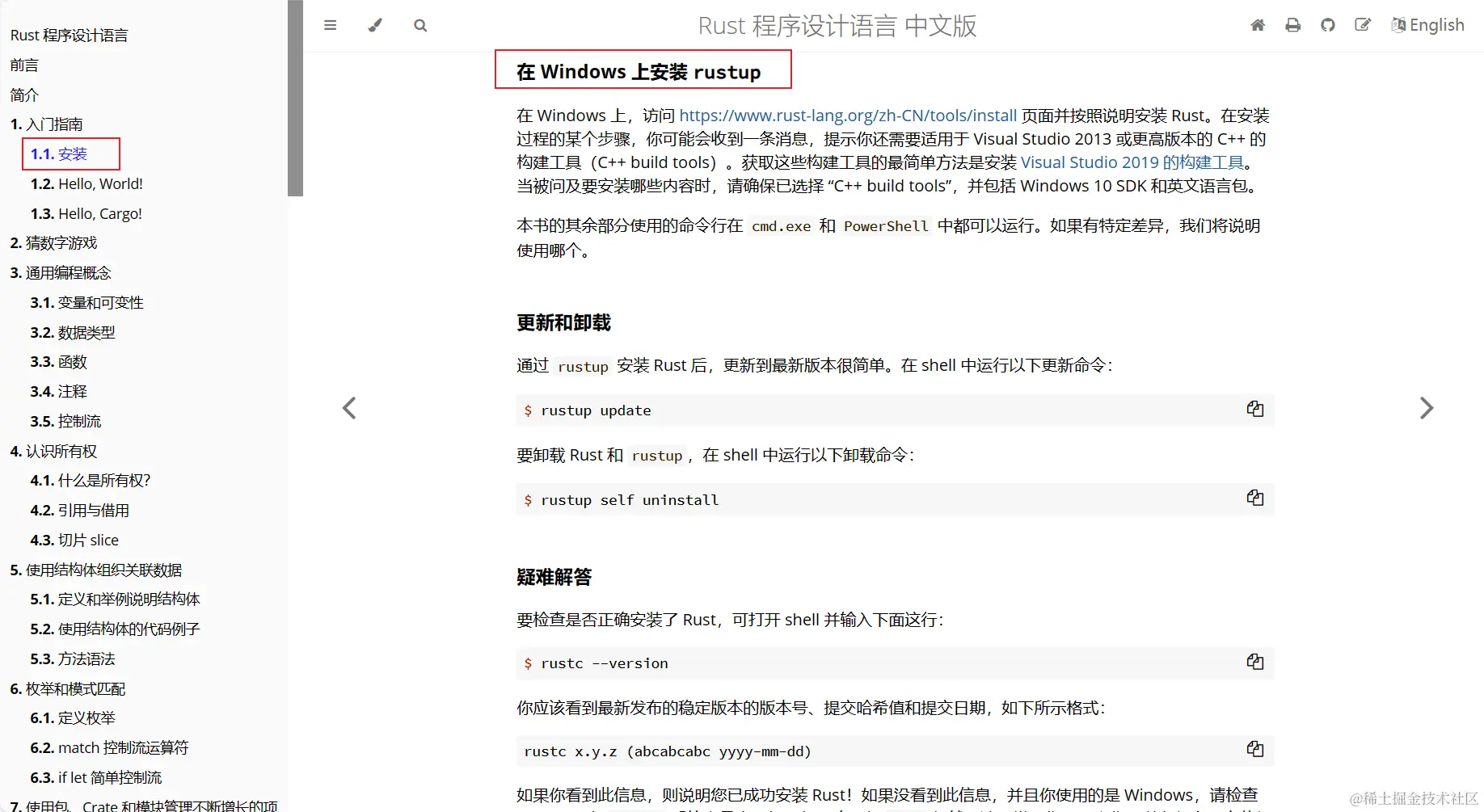Open section '4.2. 引用与借用'

(x=79, y=511)
